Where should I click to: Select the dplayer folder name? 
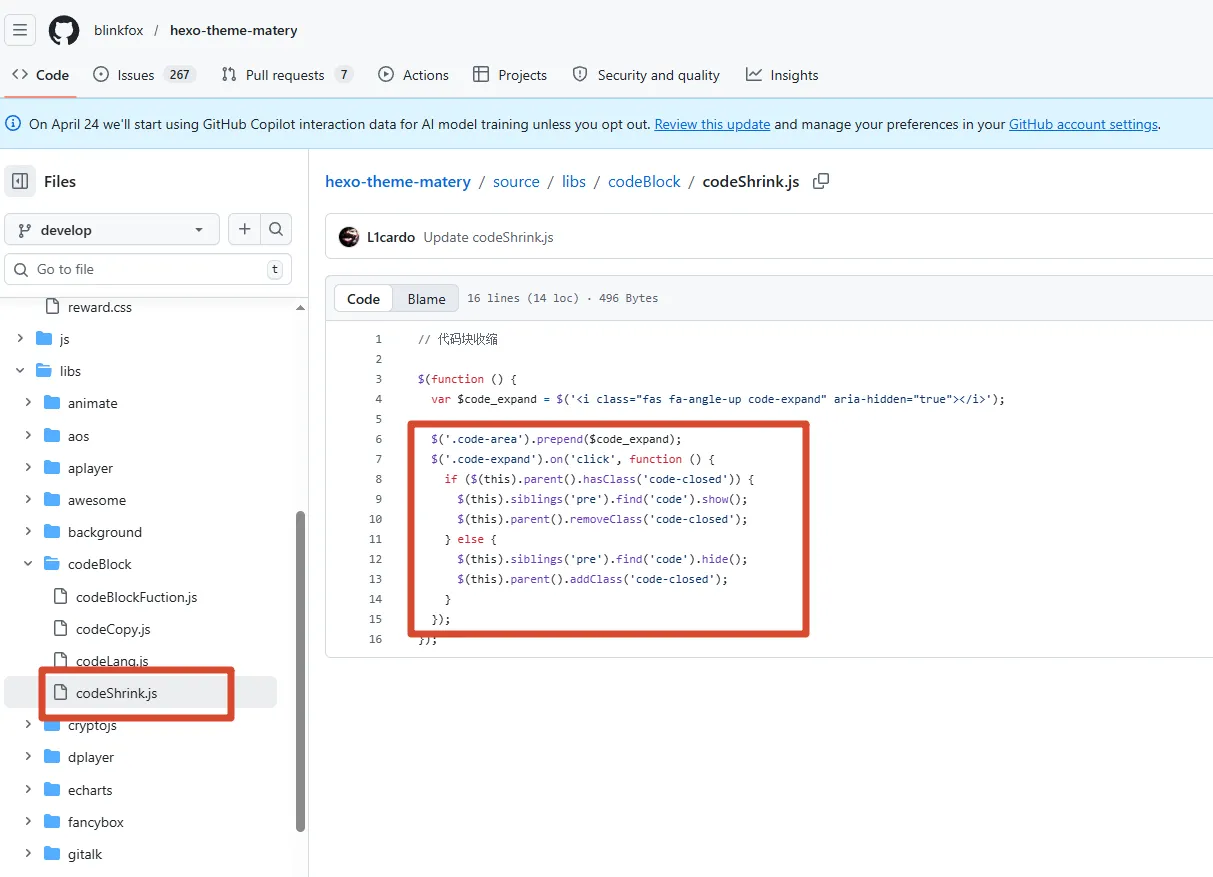[91, 757]
